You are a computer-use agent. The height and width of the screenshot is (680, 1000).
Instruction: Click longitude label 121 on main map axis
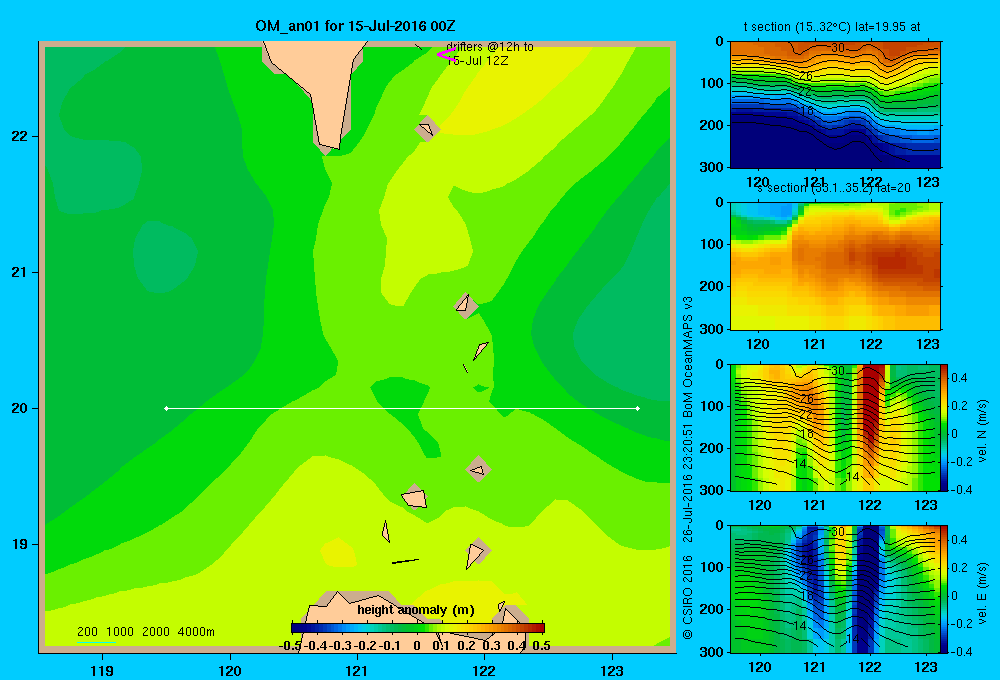[x=357, y=670]
